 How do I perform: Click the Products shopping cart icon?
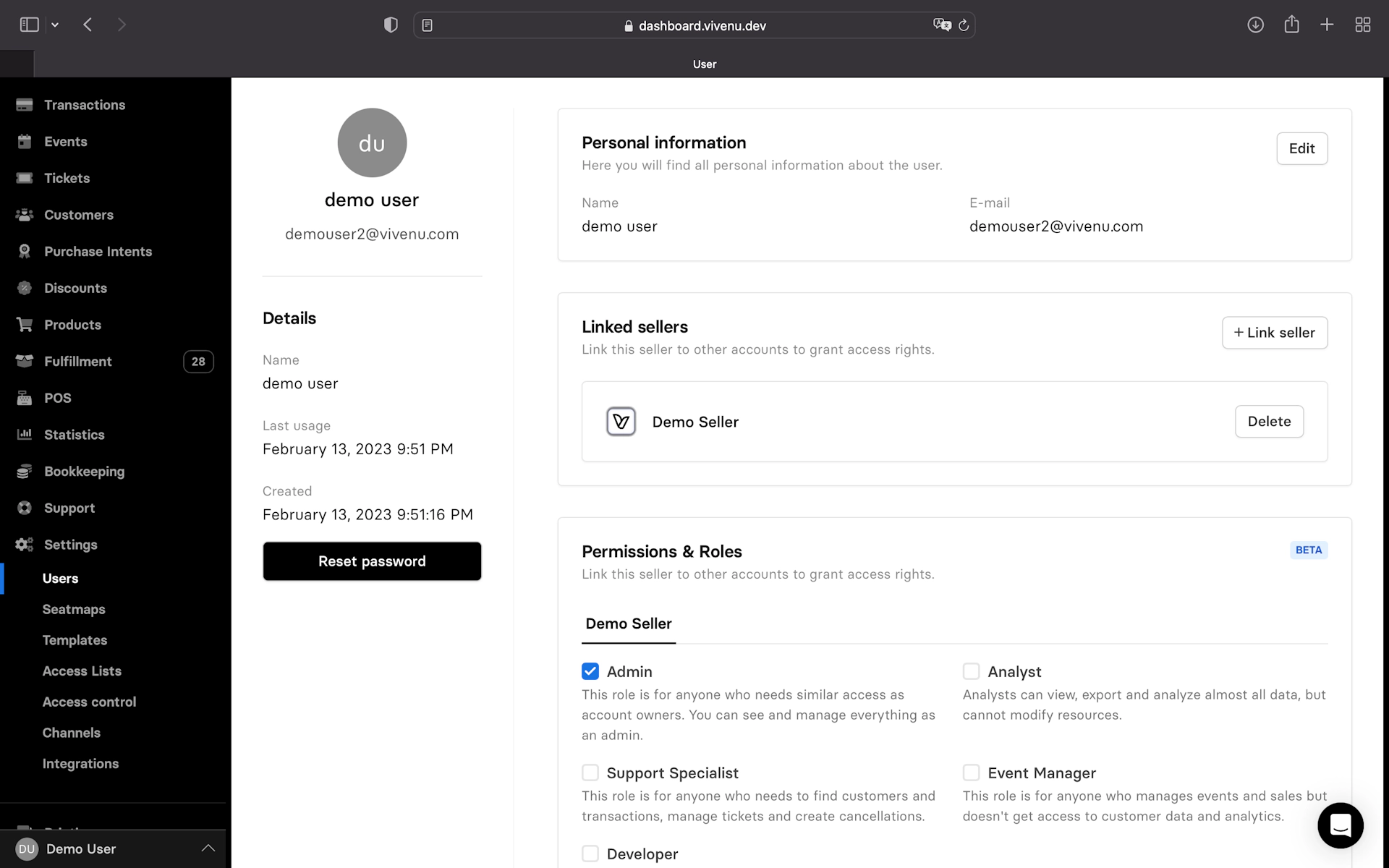coord(25,325)
